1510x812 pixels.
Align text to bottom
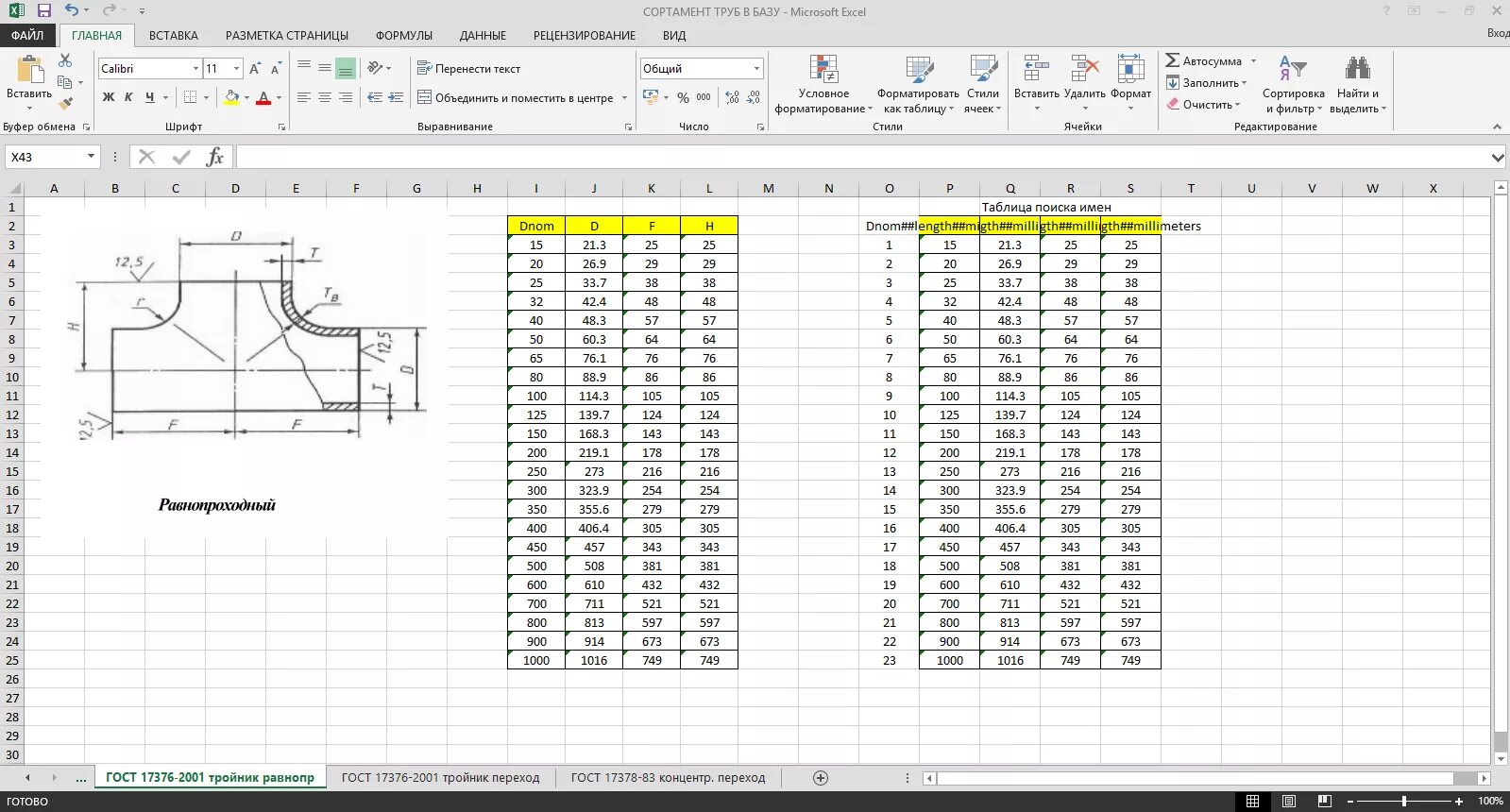(346, 68)
